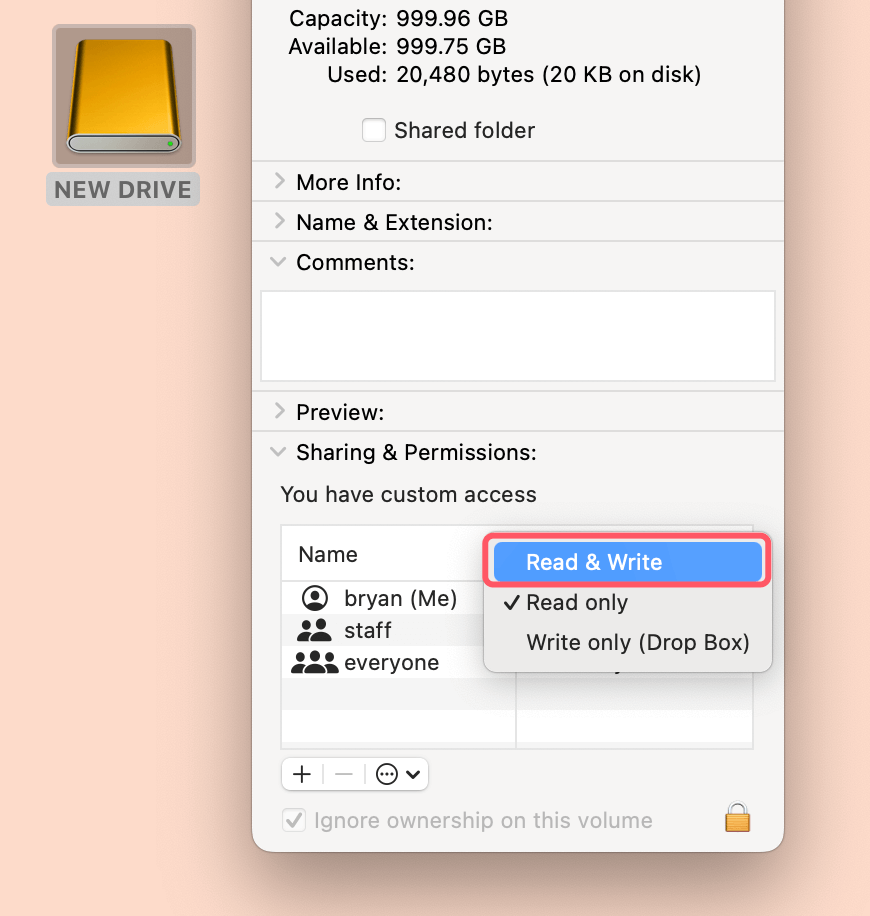Click the NEW DRIVE yellow drive icon

122,95
